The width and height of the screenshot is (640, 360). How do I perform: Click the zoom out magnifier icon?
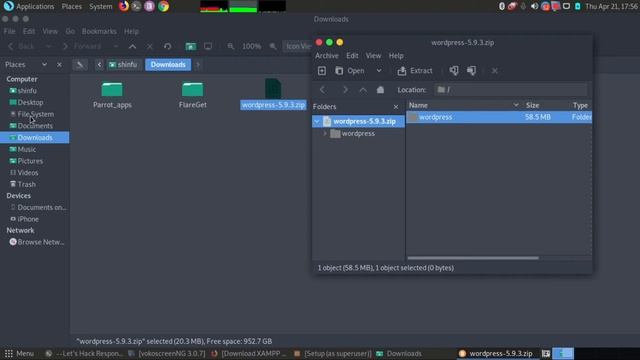pyautogui.click(x=231, y=47)
